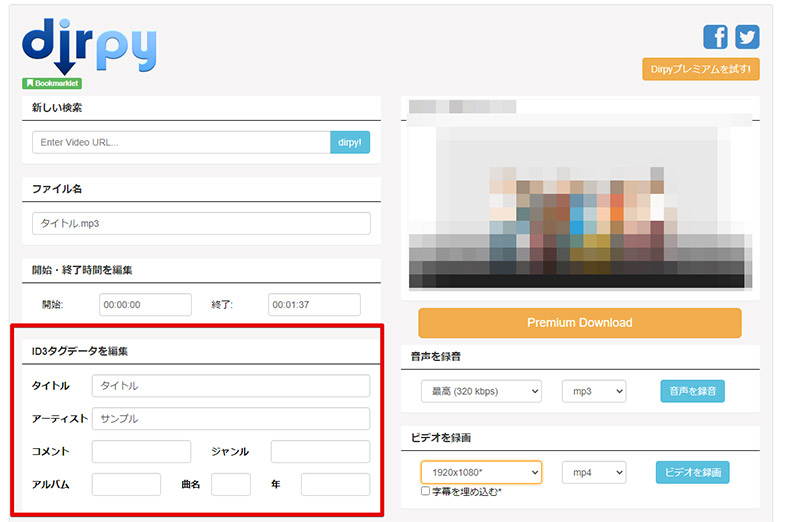Enable the 字幕を埋め込む checkbox
The height and width of the screenshot is (522, 800).
pyautogui.click(x=426, y=491)
